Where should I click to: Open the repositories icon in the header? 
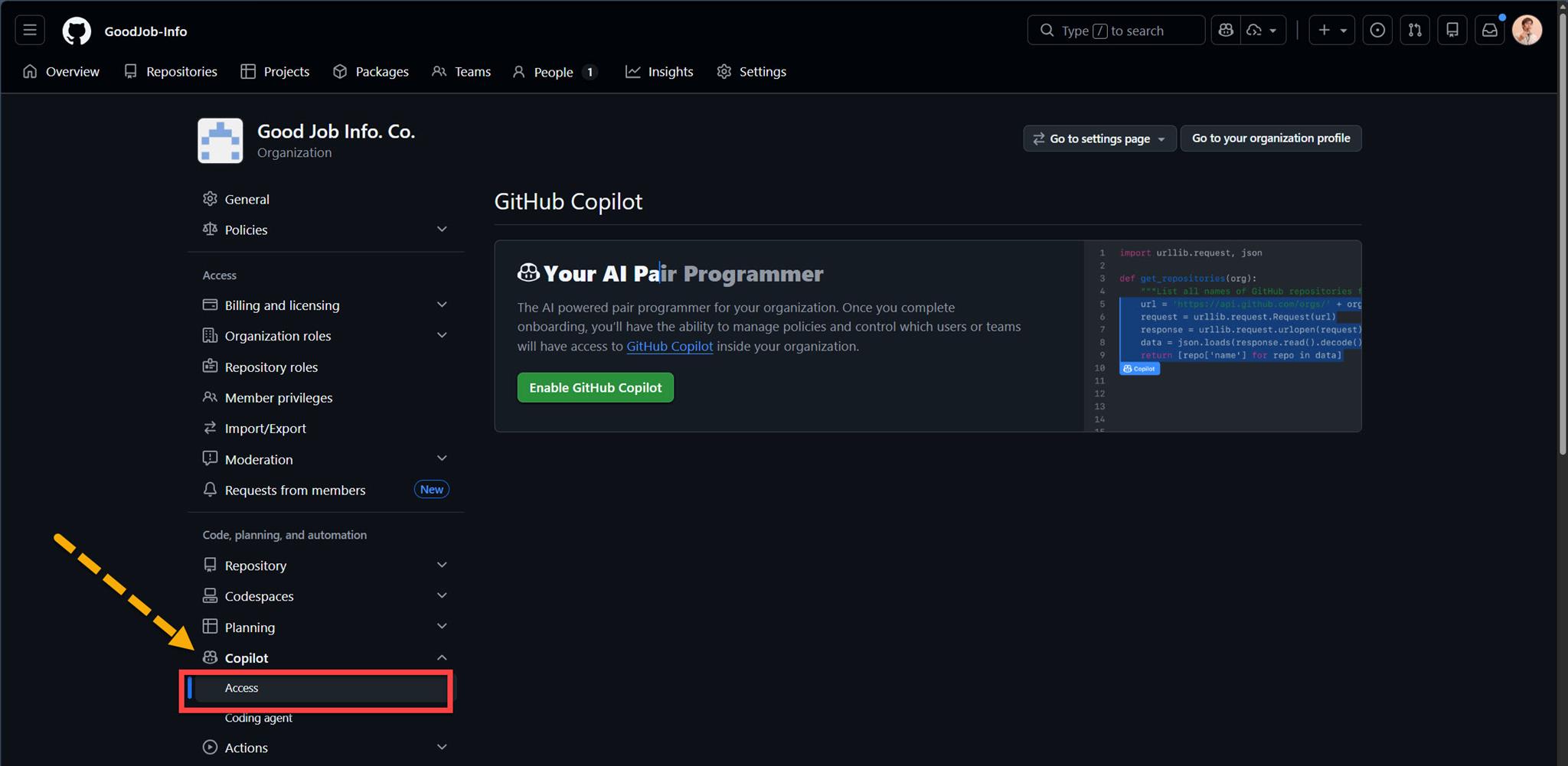[x=1452, y=31]
